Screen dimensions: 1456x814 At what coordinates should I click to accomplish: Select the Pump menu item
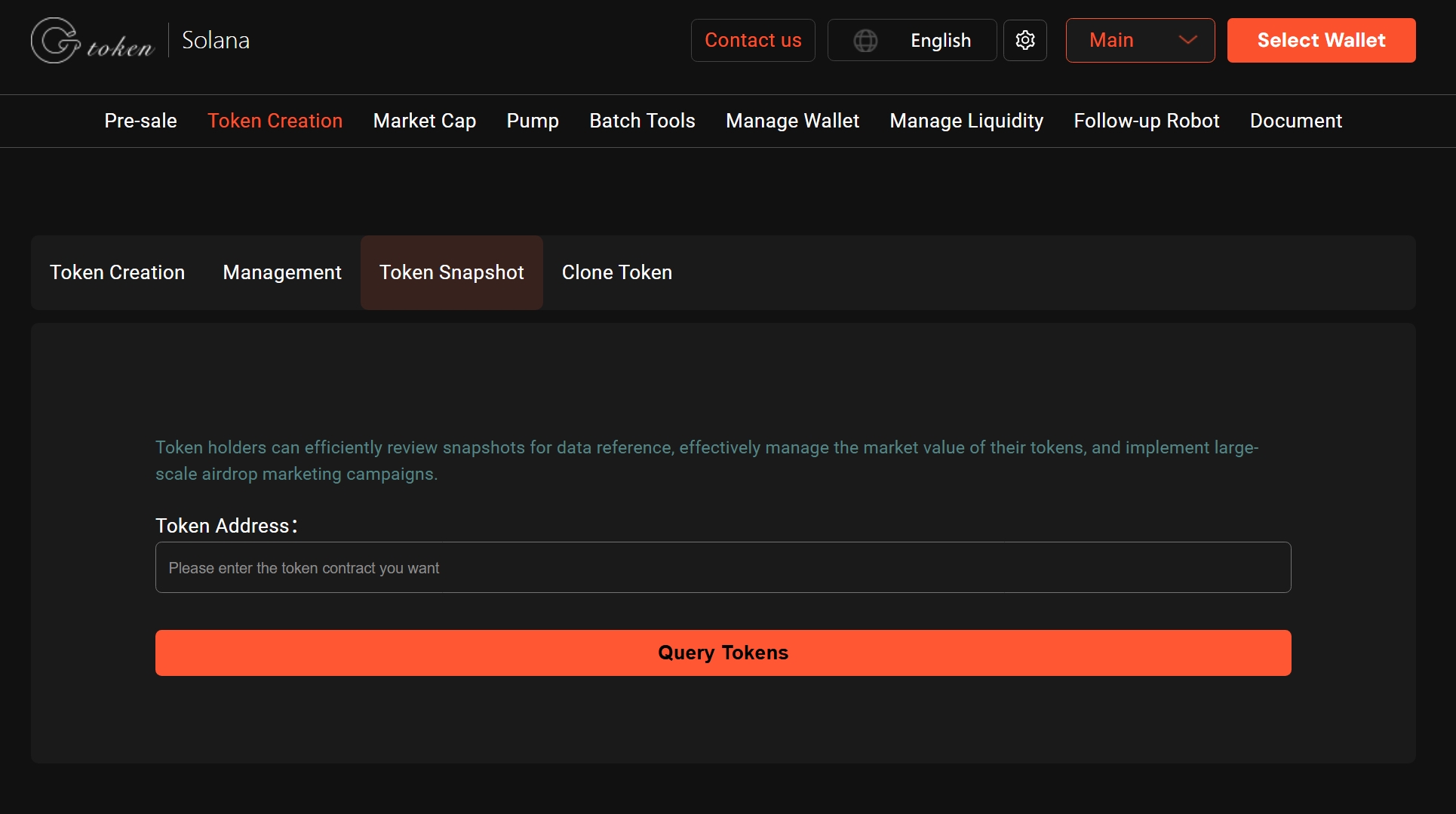point(532,121)
